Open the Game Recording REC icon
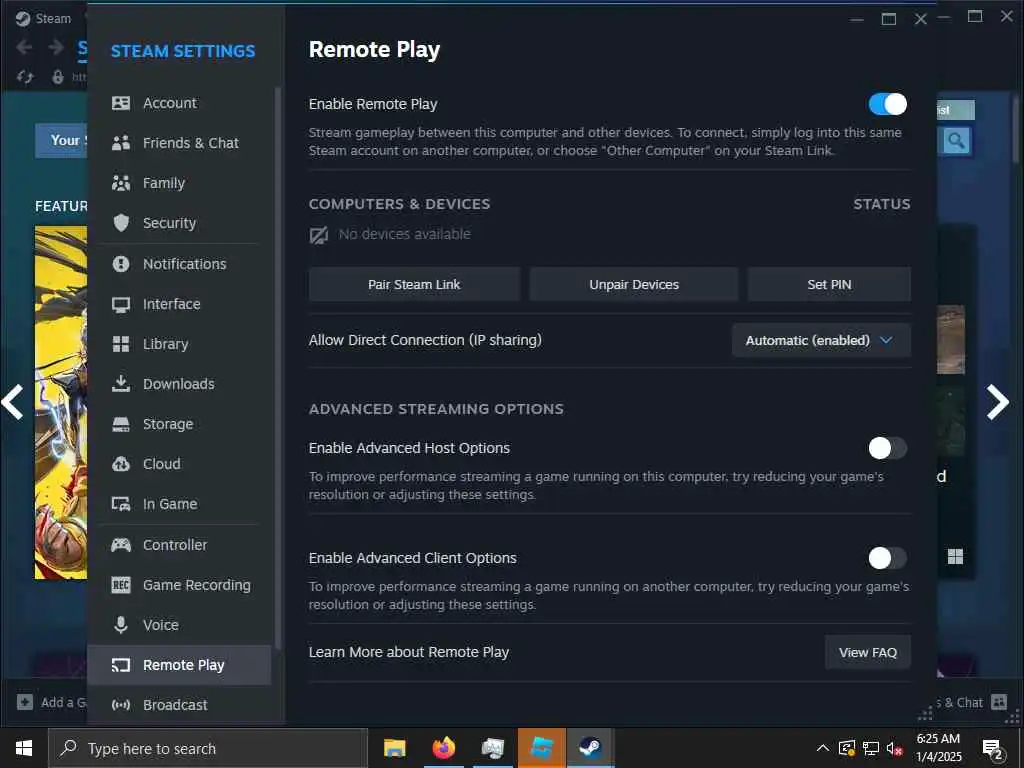 tap(121, 584)
